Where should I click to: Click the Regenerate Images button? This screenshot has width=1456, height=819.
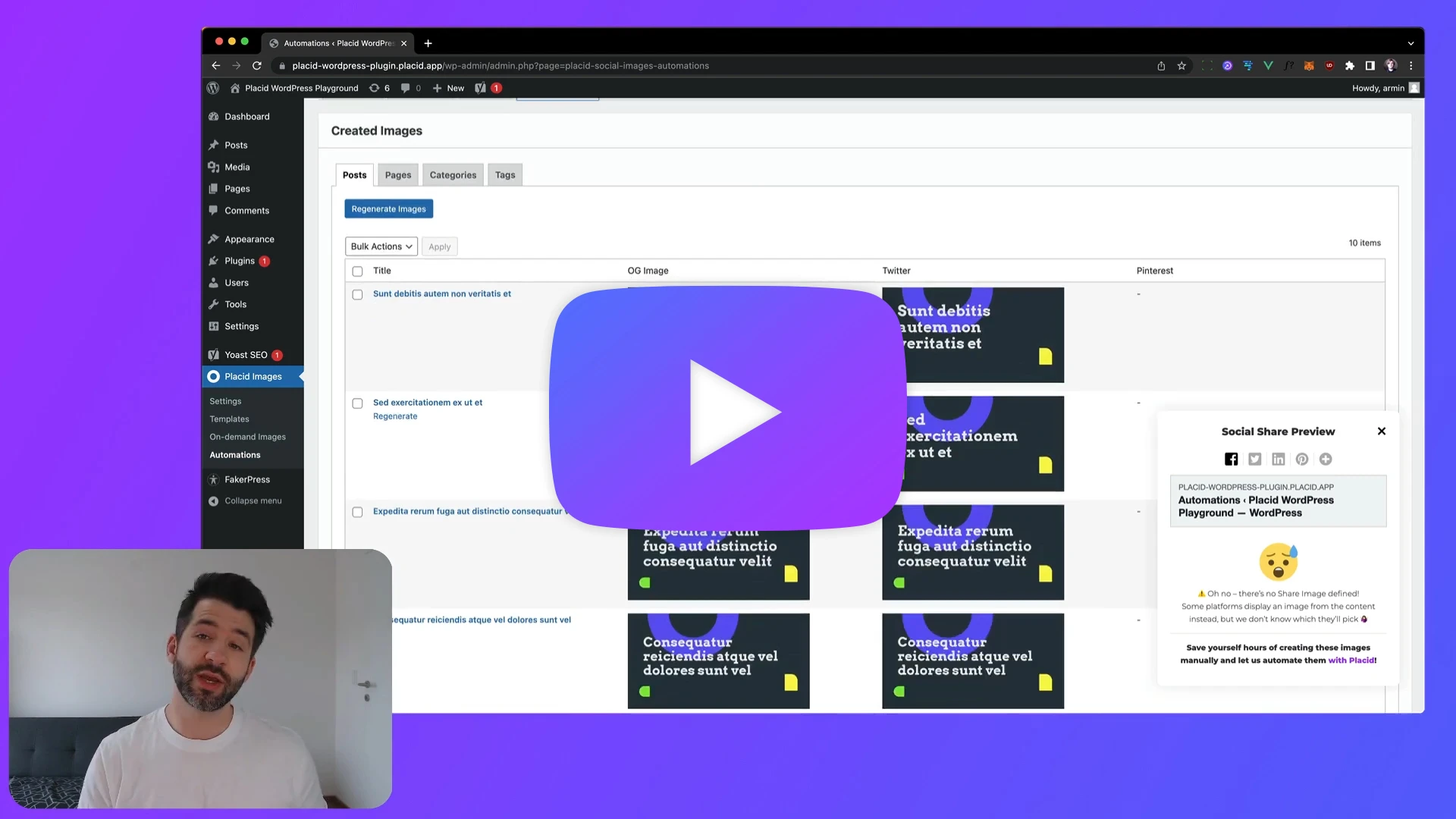(x=389, y=209)
